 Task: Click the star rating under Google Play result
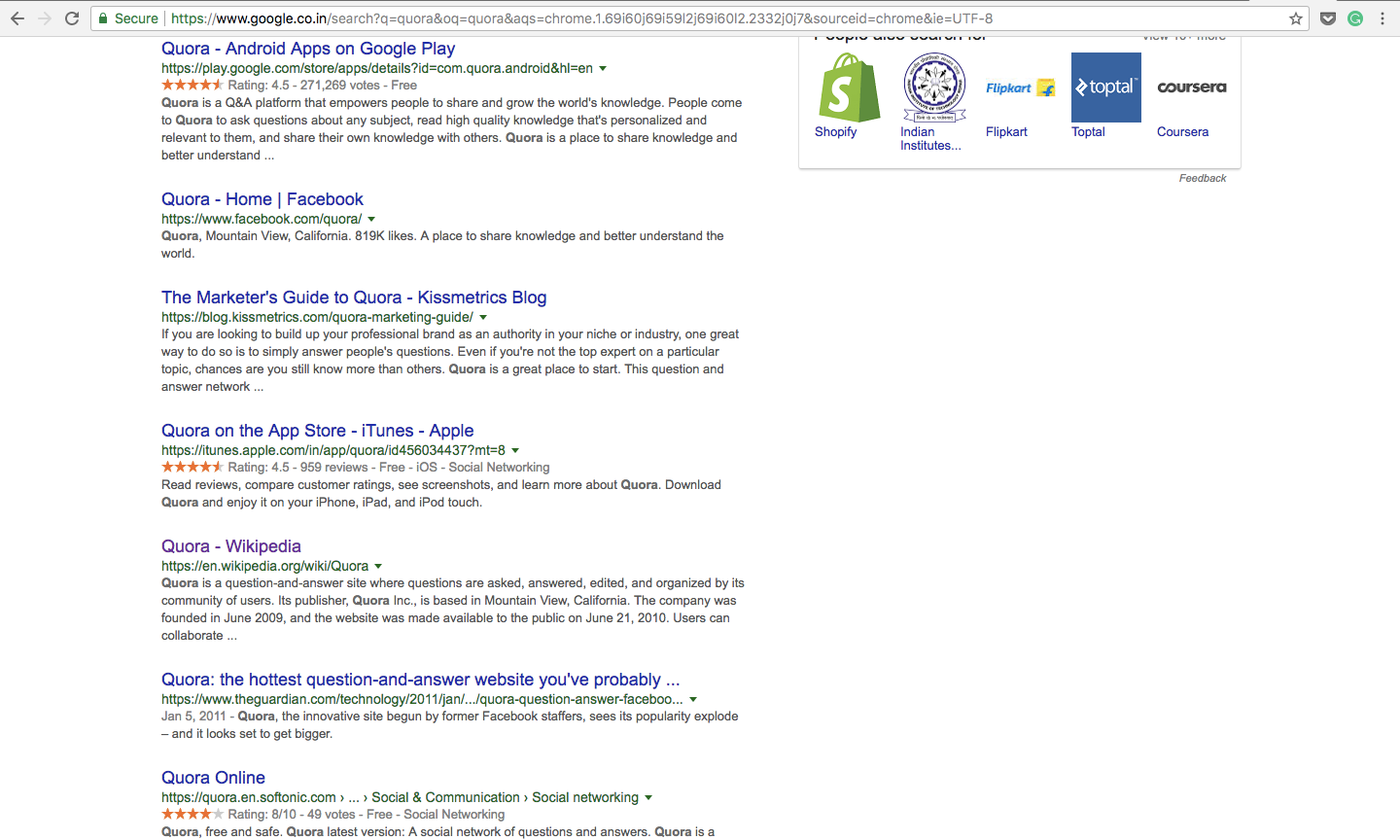pyautogui.click(x=192, y=86)
